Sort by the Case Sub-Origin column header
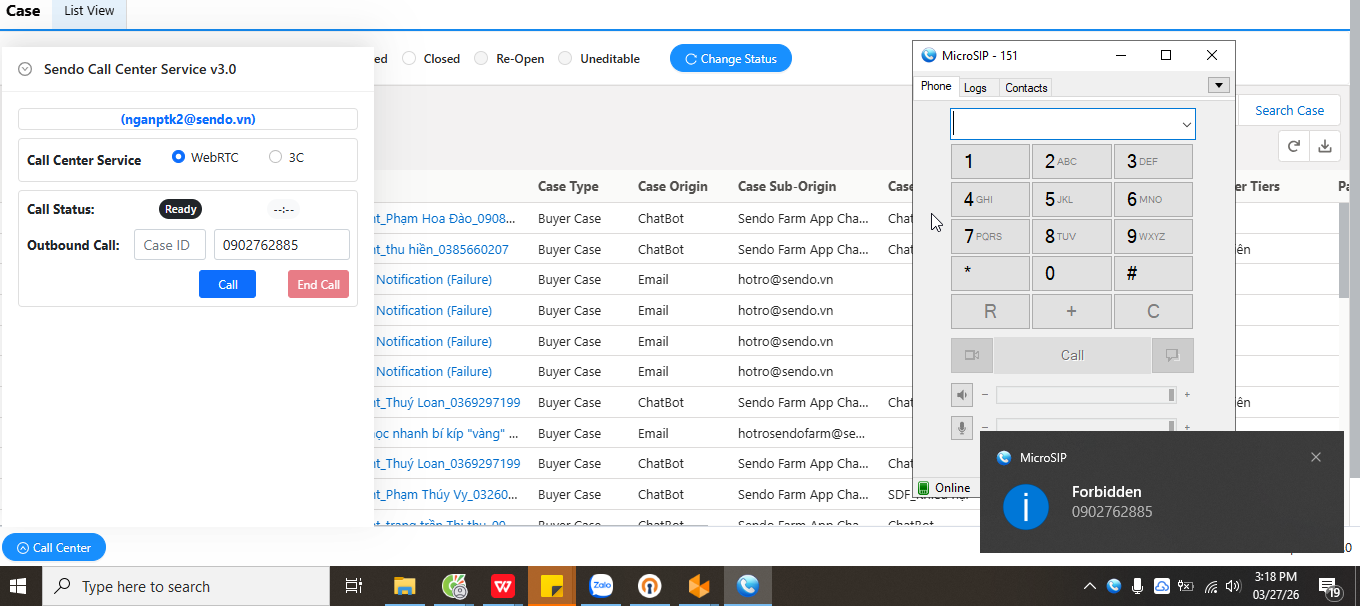Viewport: 1360px width, 606px height. pyautogui.click(x=787, y=186)
